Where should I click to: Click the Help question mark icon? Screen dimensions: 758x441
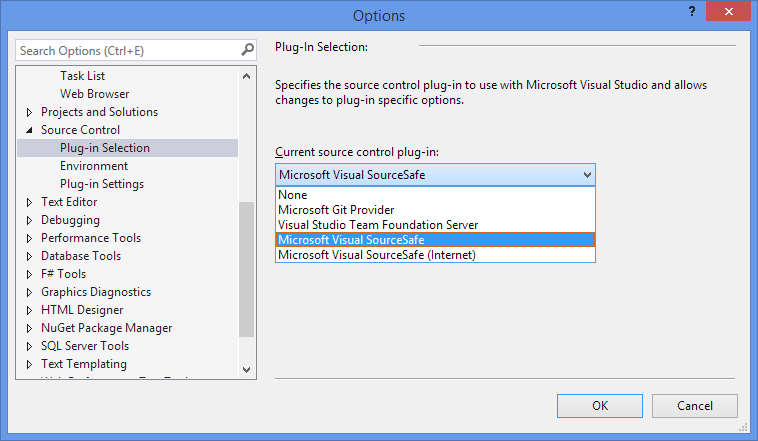[692, 13]
